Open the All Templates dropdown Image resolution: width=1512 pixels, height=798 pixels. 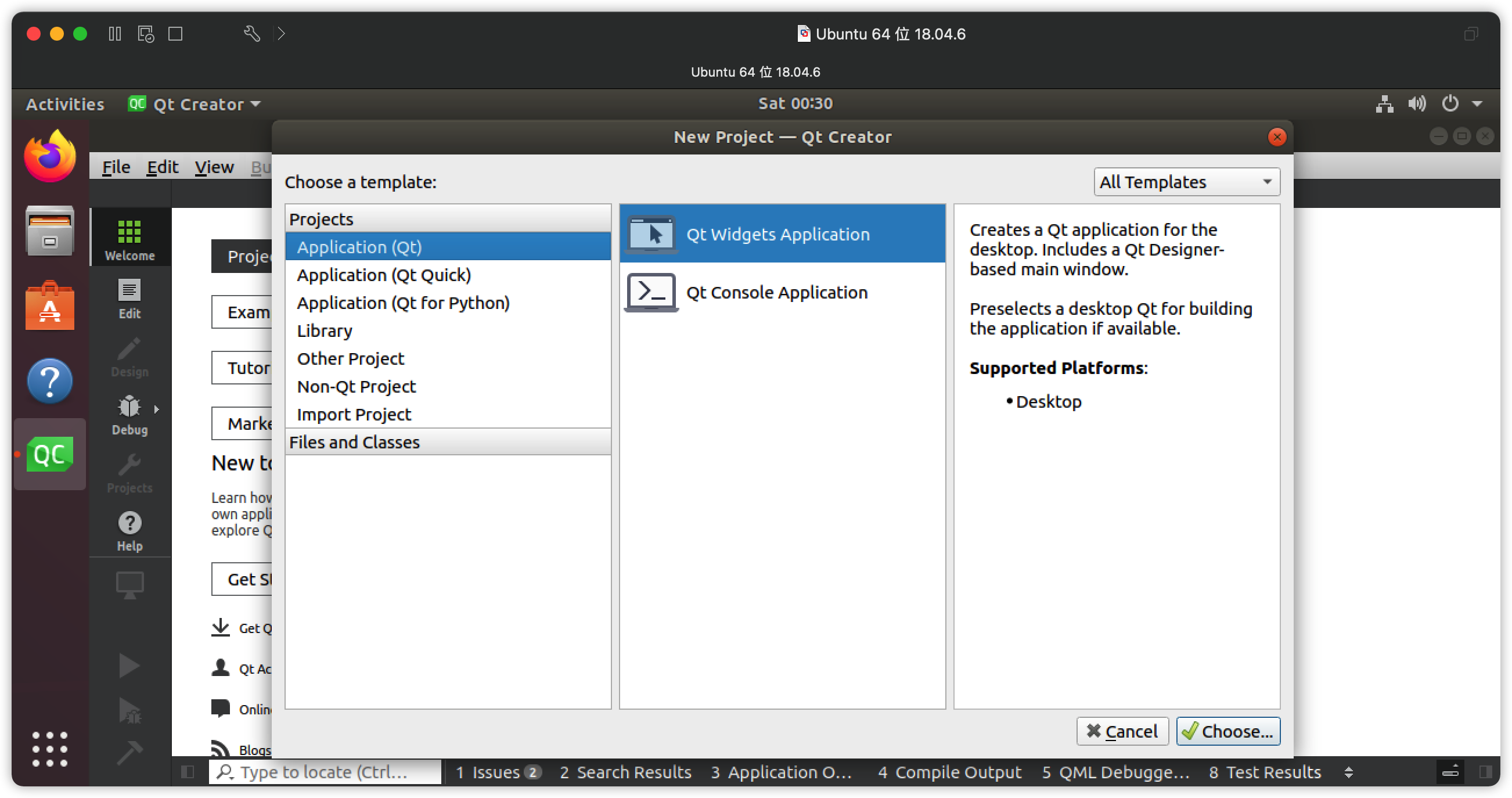pos(1186,181)
